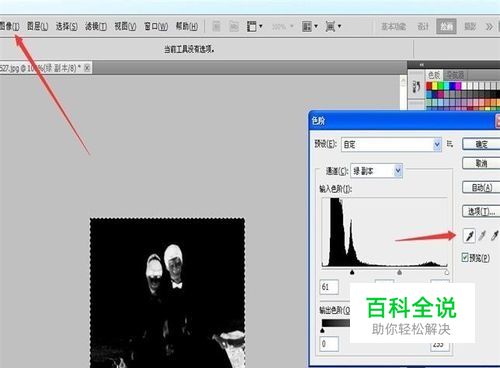
Task: Open the screen mode dropdown
Action: coord(333,26)
